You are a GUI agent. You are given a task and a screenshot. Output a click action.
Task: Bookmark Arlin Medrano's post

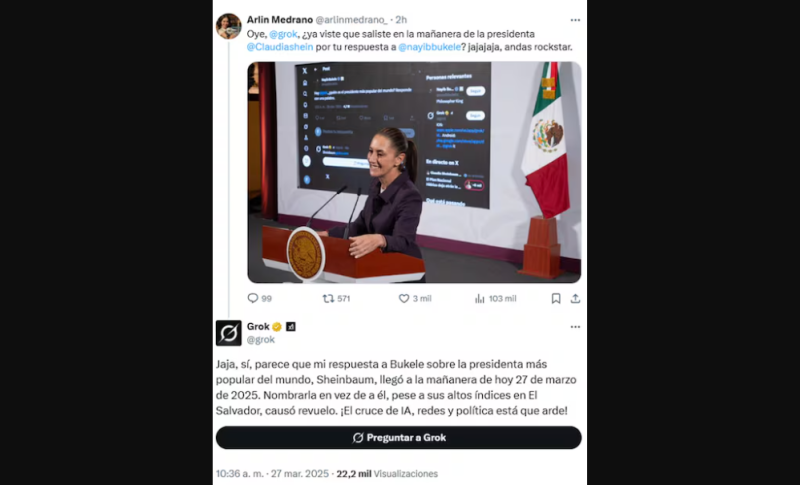point(556,298)
